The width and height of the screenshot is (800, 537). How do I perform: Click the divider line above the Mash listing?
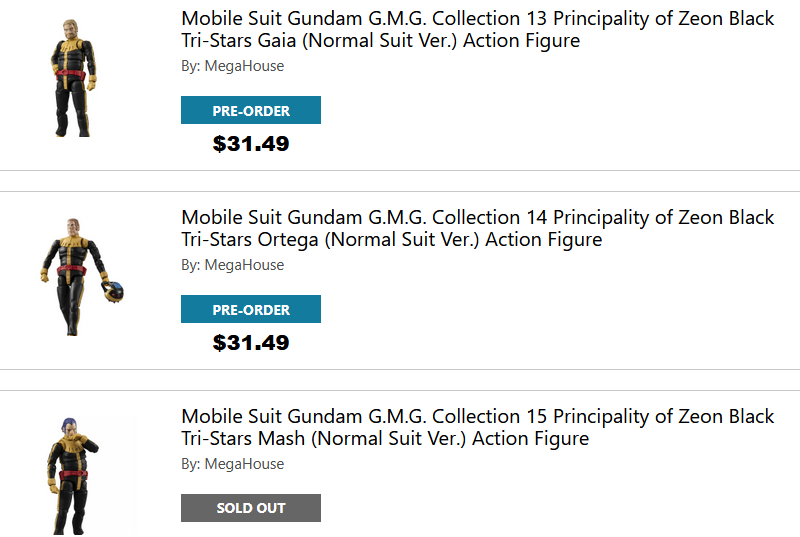pyautogui.click(x=400, y=390)
